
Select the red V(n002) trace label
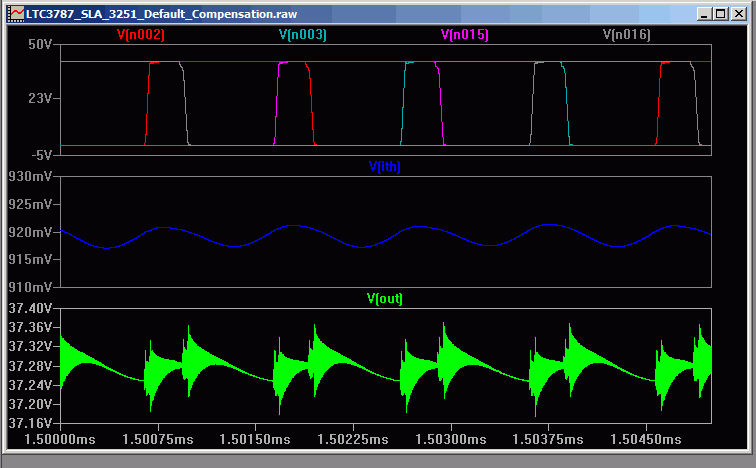pos(141,34)
